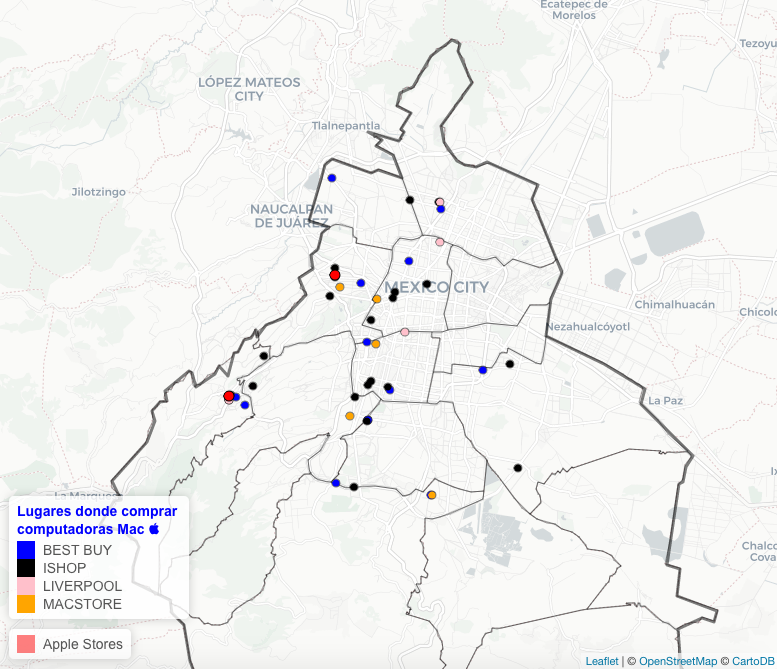Click the easternmost blue Best Buy marker

483,370
